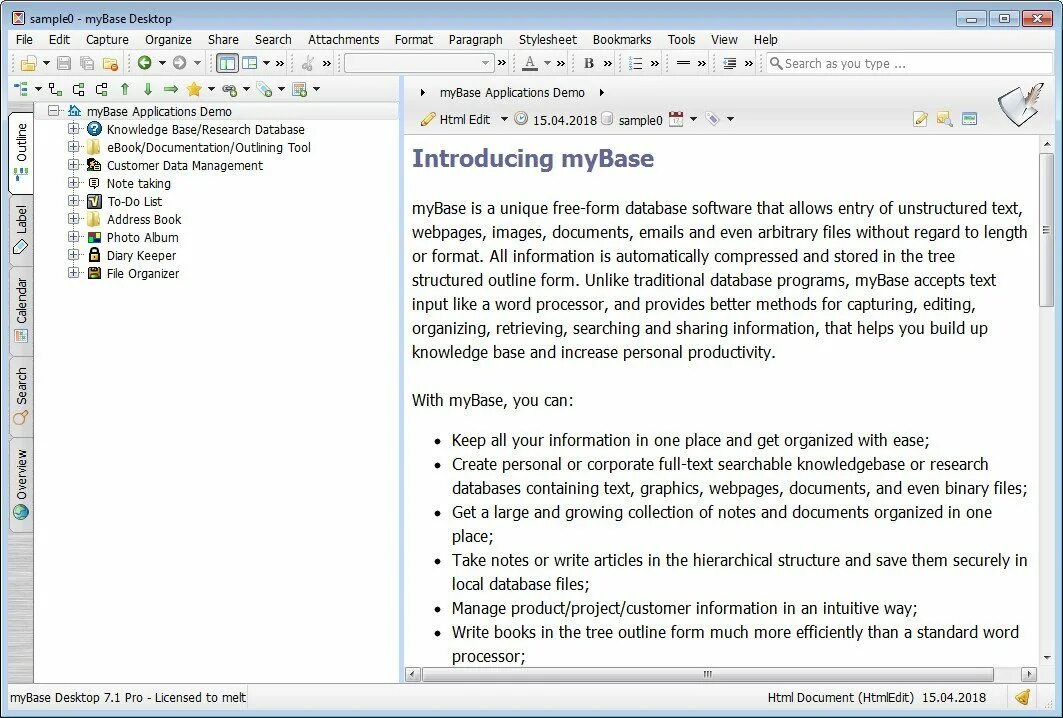Select the Note taking tree item
Screen dimensions: 1063x718
[x=138, y=183]
